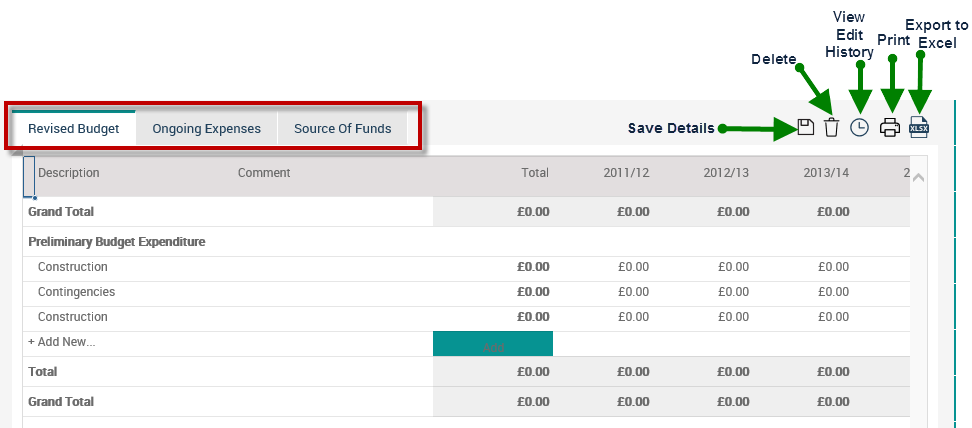972x428 pixels.
Task: Click the scroll up chevron arrow
Action: pos(919,177)
